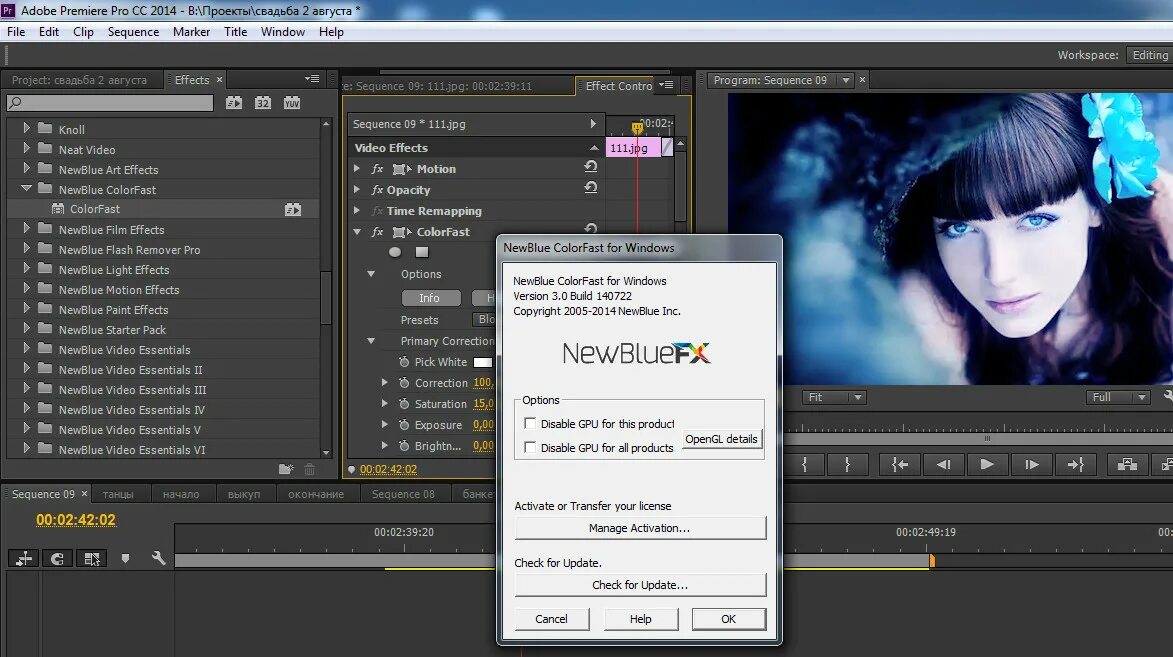Toggle animation stopwatch for Pick White
The height and width of the screenshot is (657, 1173).
[404, 361]
